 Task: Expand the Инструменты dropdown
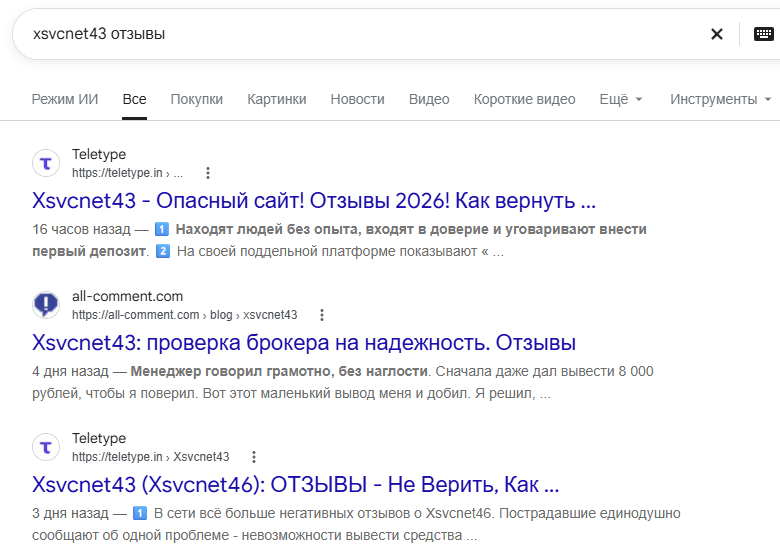click(x=720, y=99)
